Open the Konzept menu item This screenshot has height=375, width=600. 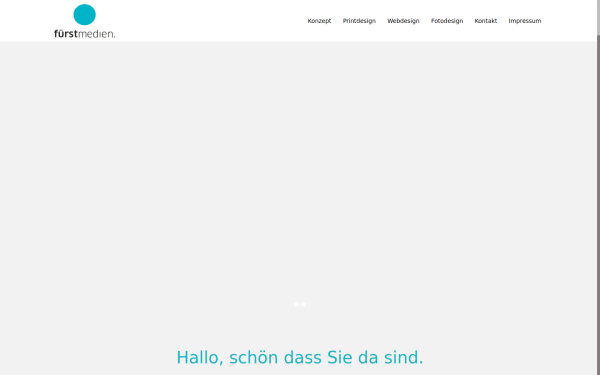[319, 21]
